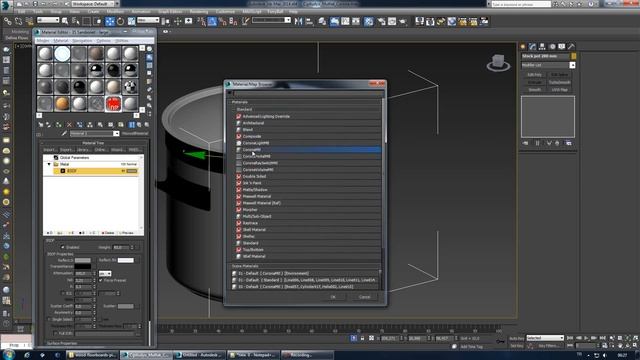This screenshot has width=640, height=360.
Task: Click the Align tool in main toolbar
Action: click(x=309, y=21)
